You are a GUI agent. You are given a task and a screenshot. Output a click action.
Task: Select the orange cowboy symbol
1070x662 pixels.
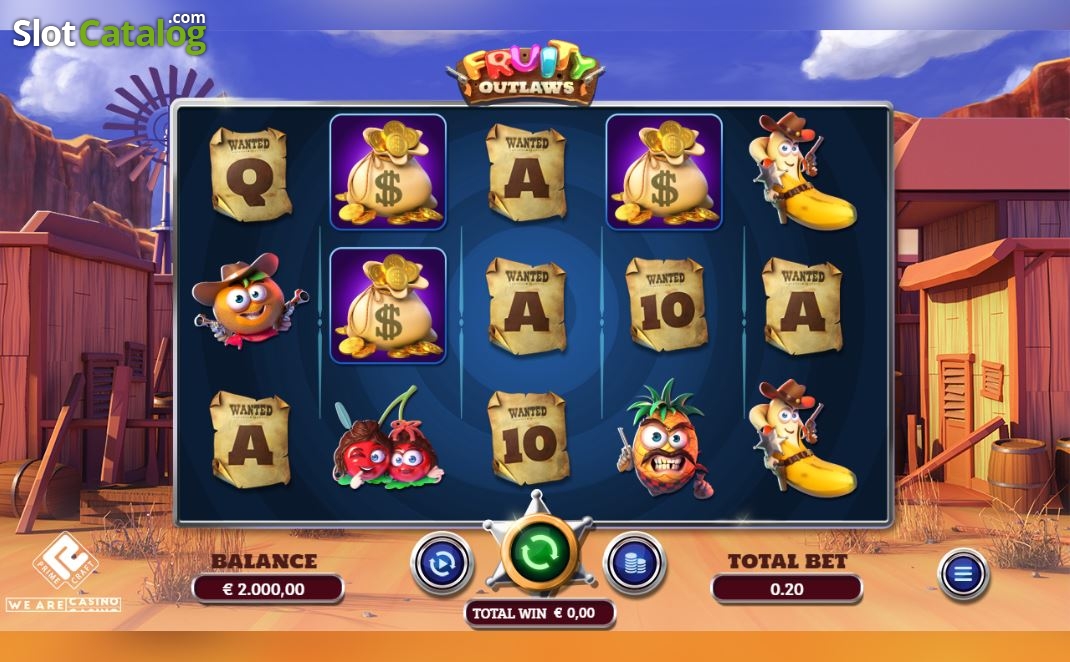(248, 301)
